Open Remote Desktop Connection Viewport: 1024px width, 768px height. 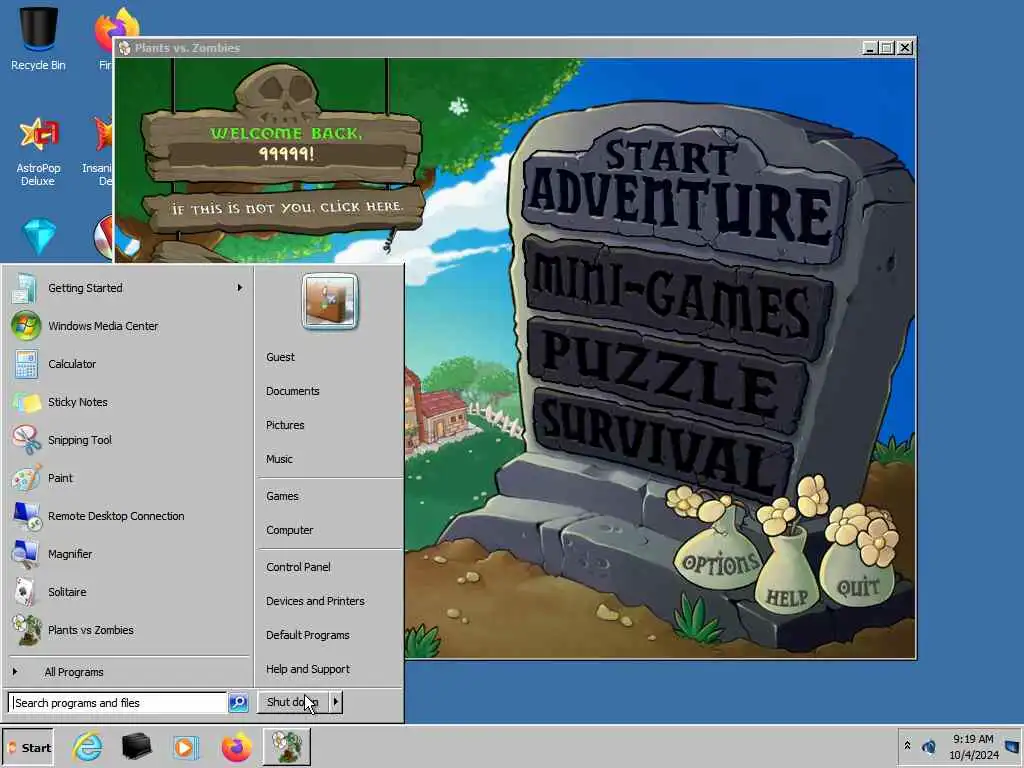pyautogui.click(x=128, y=516)
